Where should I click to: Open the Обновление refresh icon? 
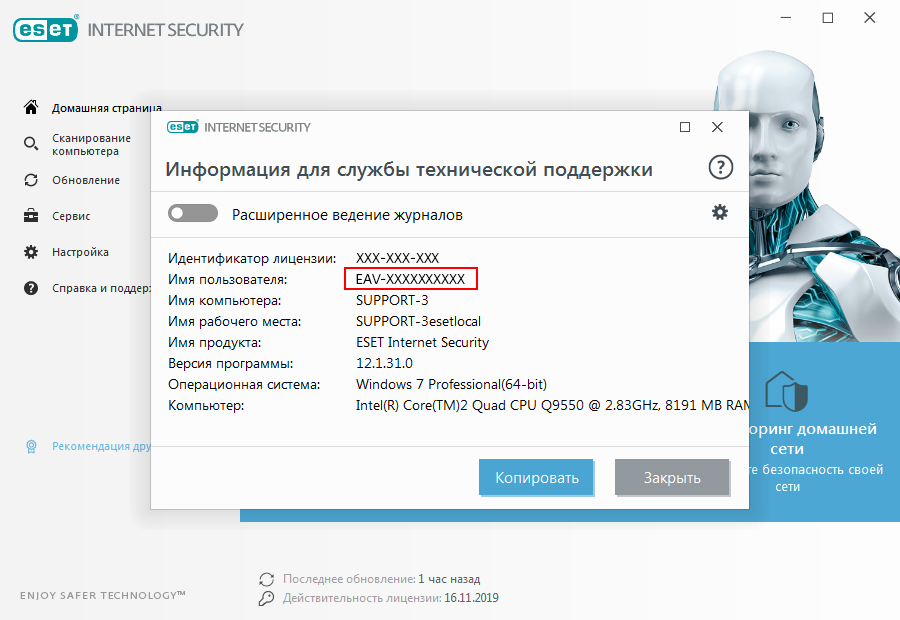31,180
